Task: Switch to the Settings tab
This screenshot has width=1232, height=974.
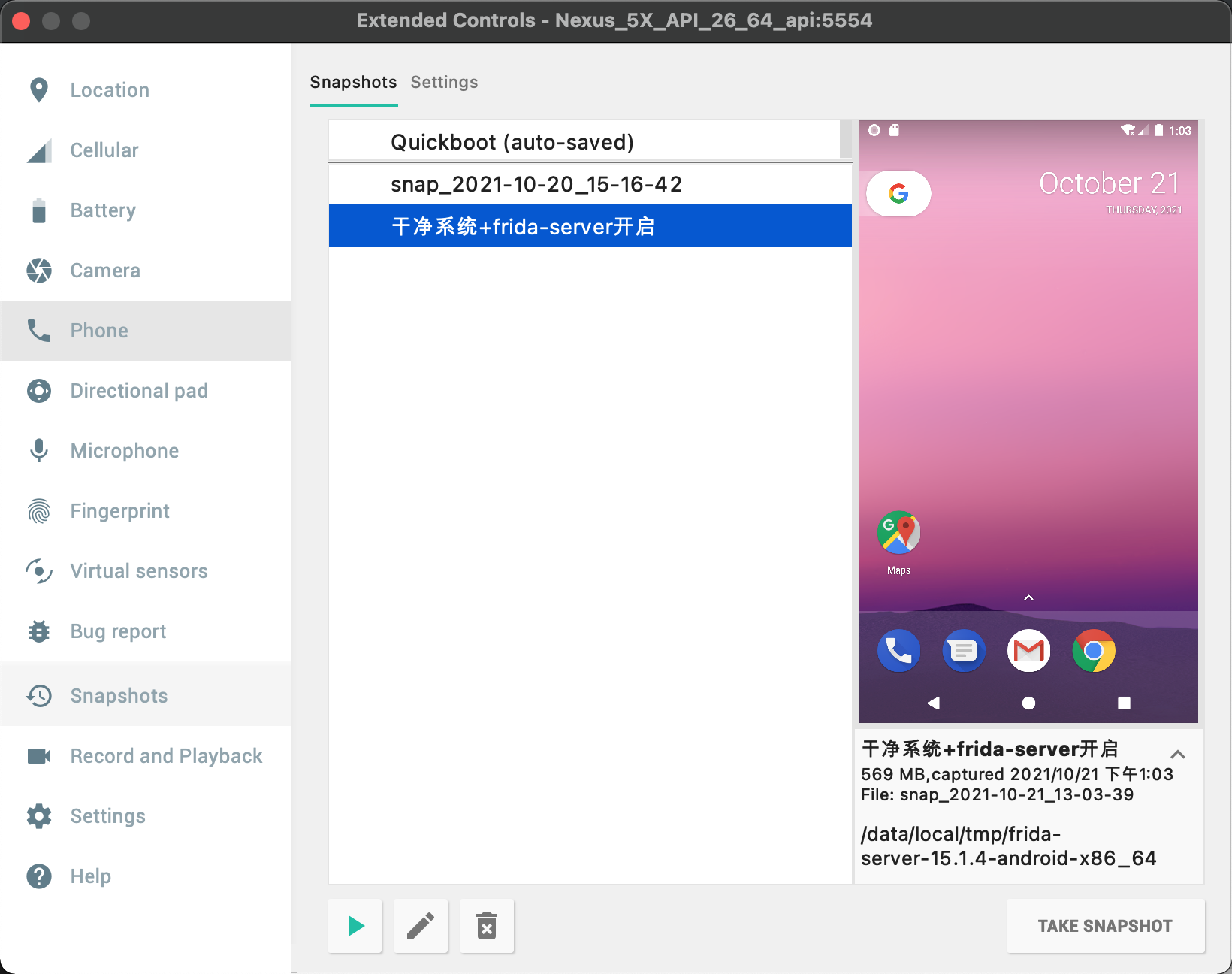Action: pos(443,82)
